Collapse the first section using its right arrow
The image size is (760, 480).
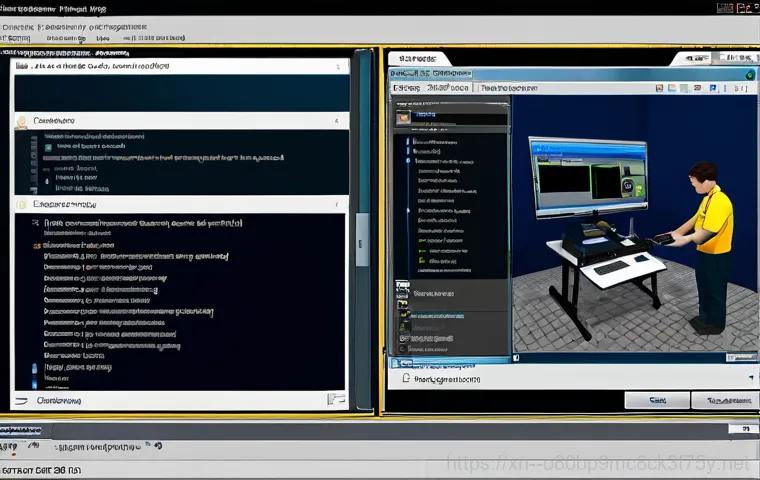coord(336,121)
